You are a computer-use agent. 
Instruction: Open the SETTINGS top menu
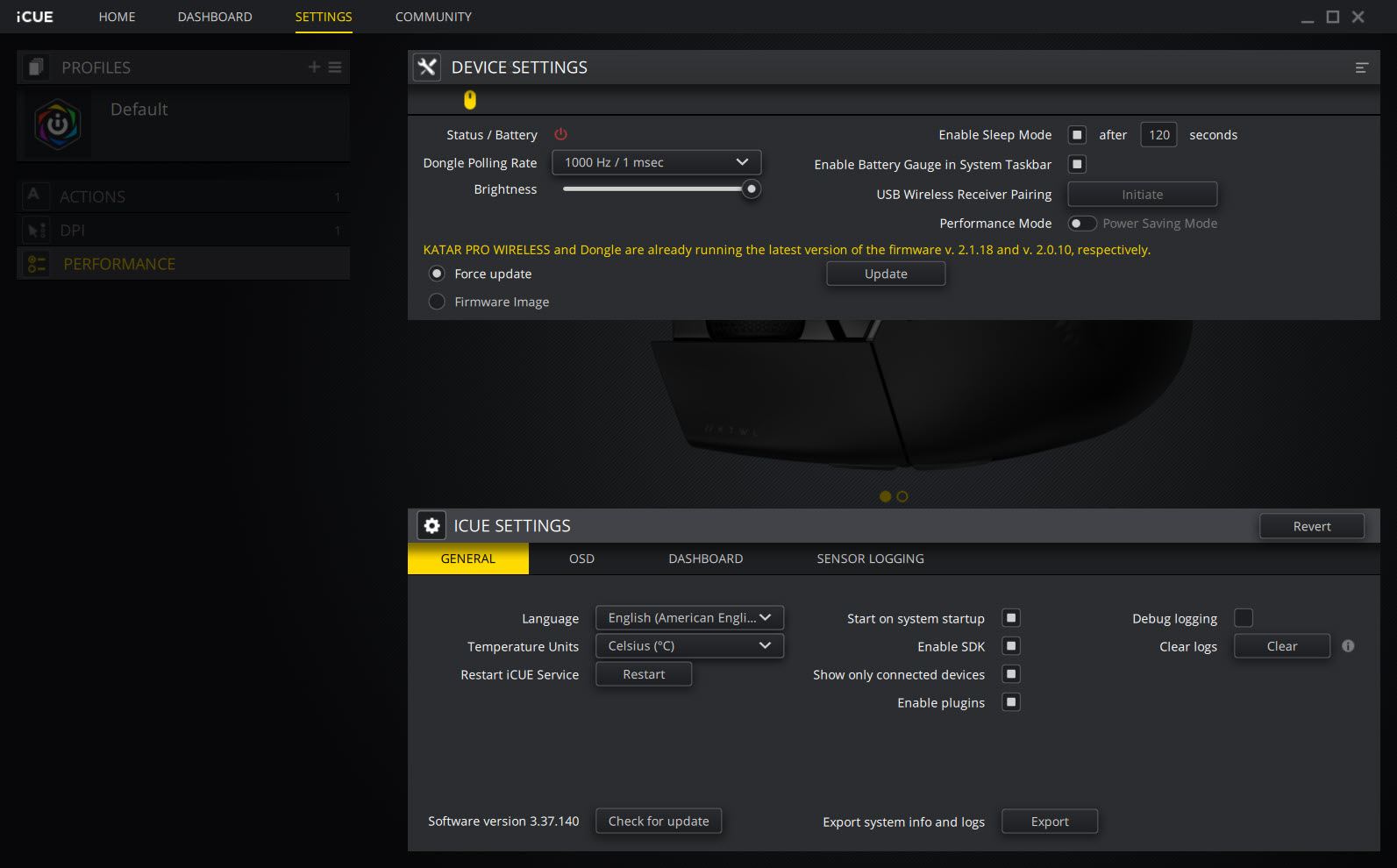[324, 17]
